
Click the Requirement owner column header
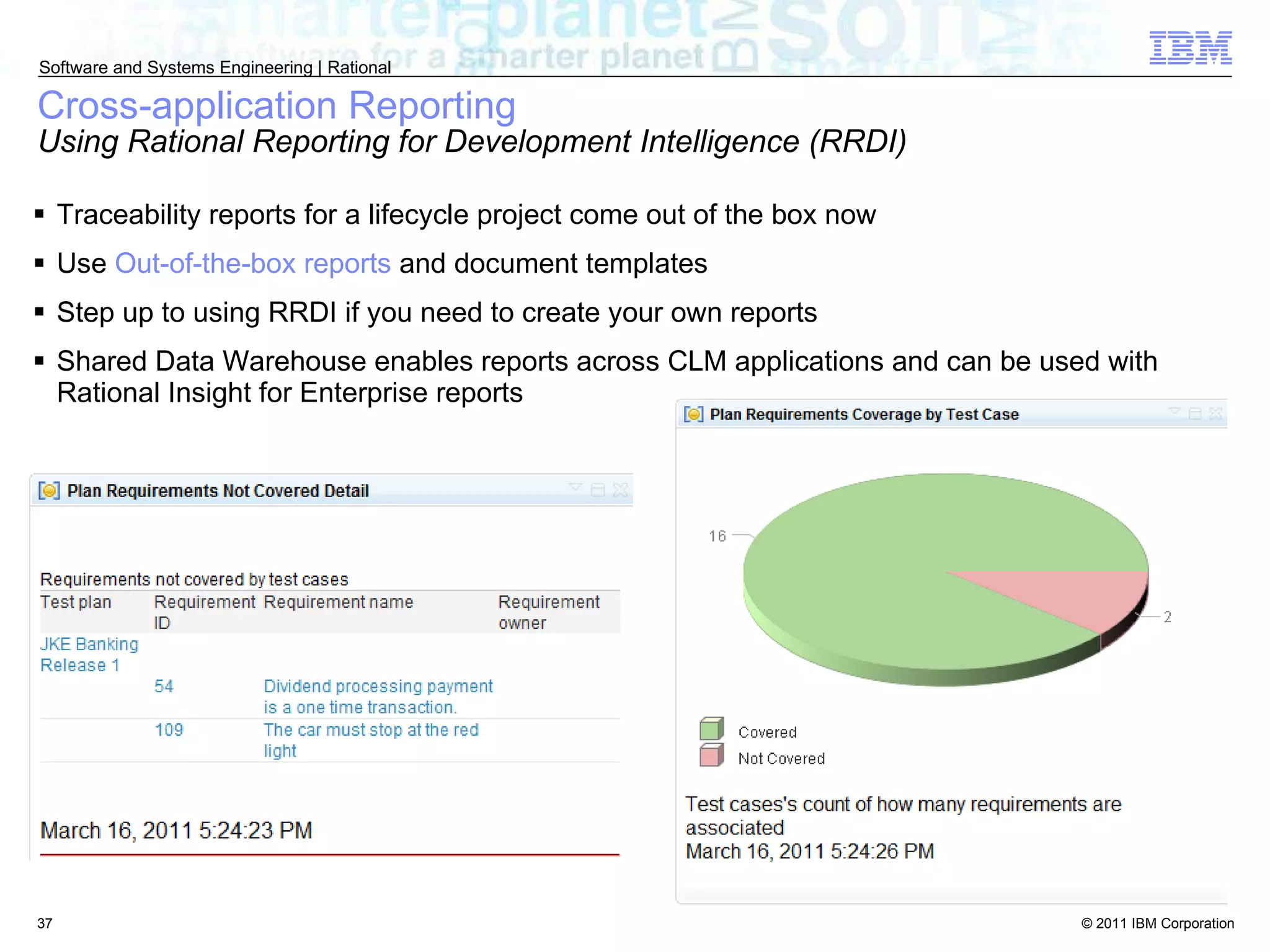[x=549, y=612]
